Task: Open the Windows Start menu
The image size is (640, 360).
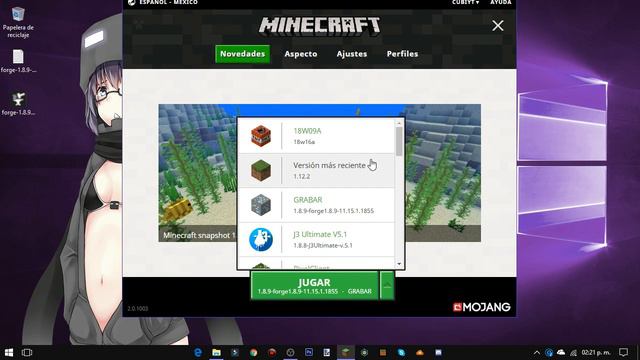Action: pos(9,352)
